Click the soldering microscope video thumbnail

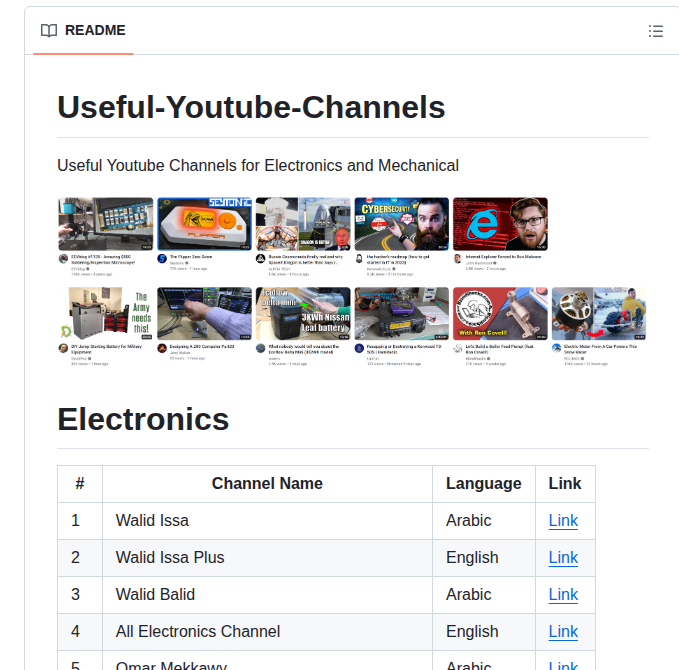106,224
